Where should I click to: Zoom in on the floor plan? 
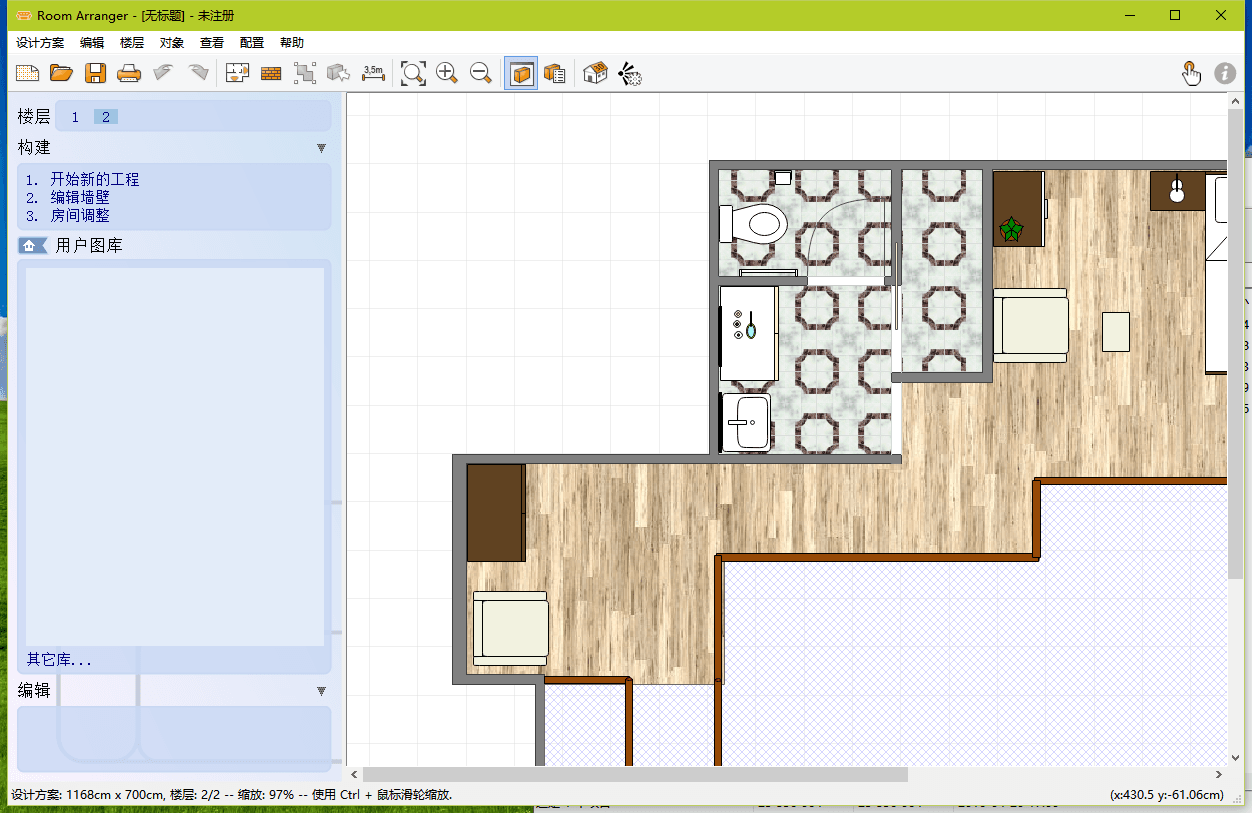click(447, 72)
